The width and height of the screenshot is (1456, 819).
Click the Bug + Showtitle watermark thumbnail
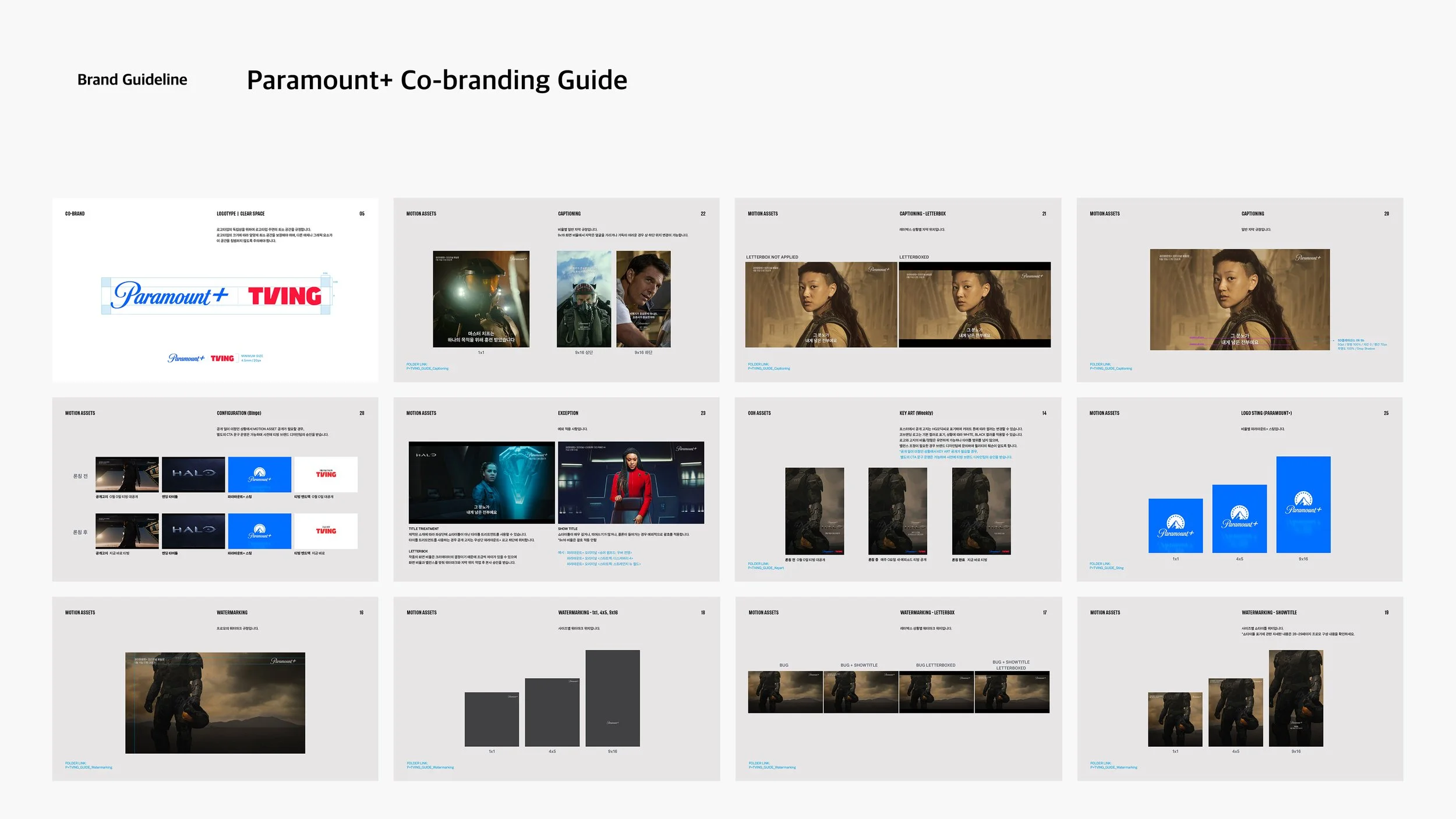(x=860, y=692)
